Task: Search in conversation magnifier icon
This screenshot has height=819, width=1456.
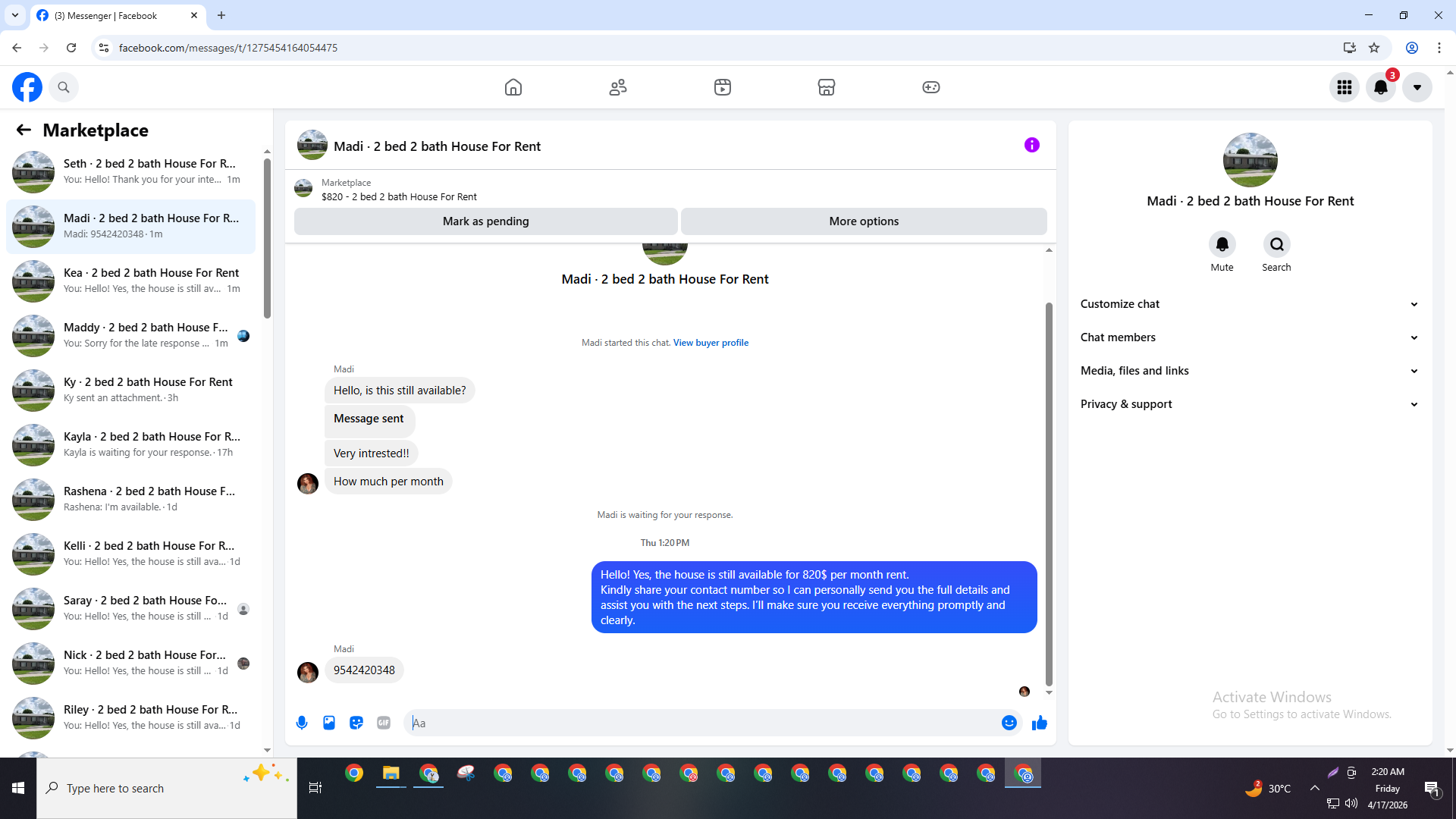Action: click(x=1277, y=244)
